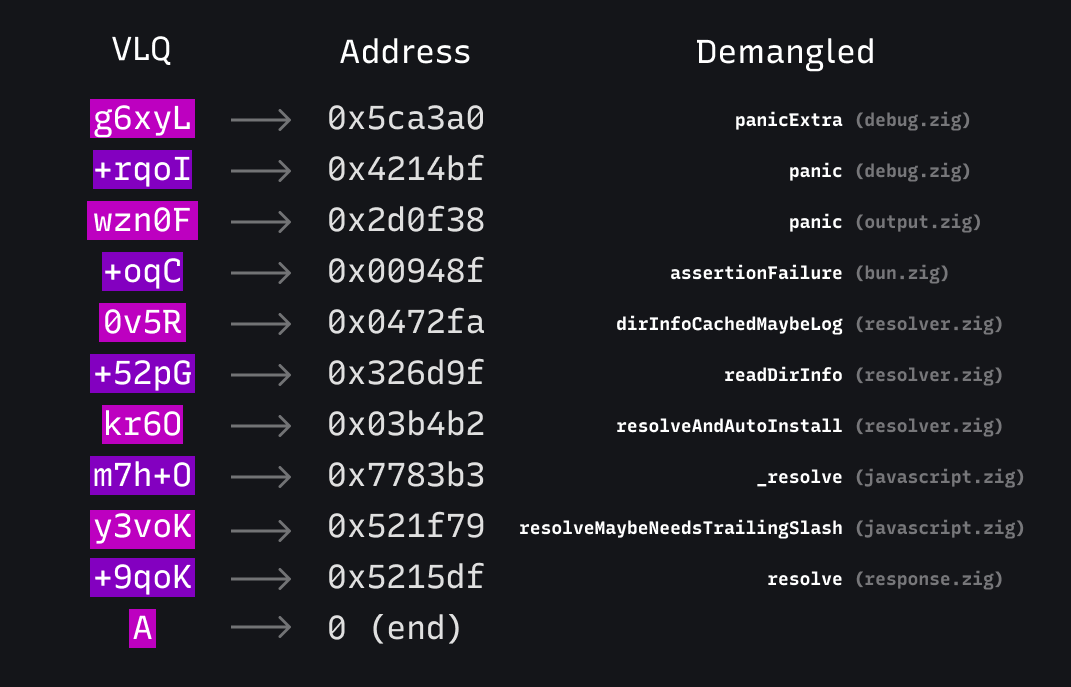Screen dimensions: 1071x687
Task: Click the Address column header
Action: click(406, 52)
